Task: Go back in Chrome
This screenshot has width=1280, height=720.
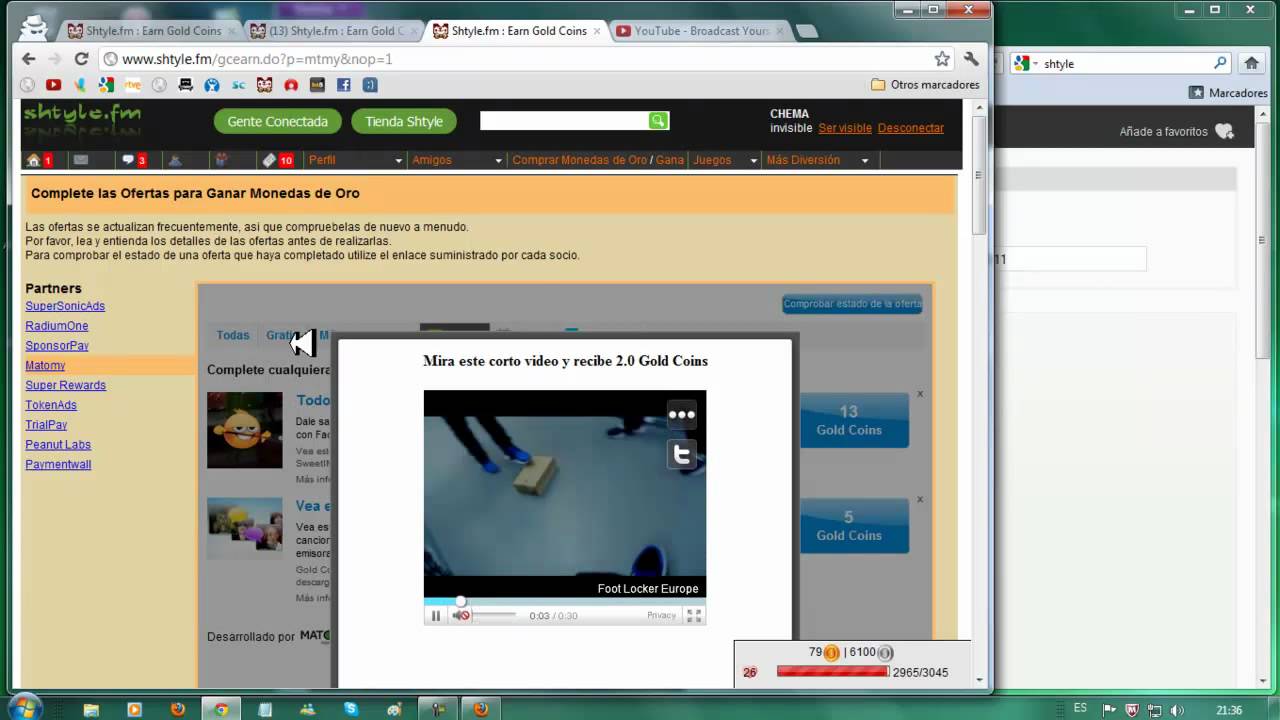Action: [x=28, y=59]
